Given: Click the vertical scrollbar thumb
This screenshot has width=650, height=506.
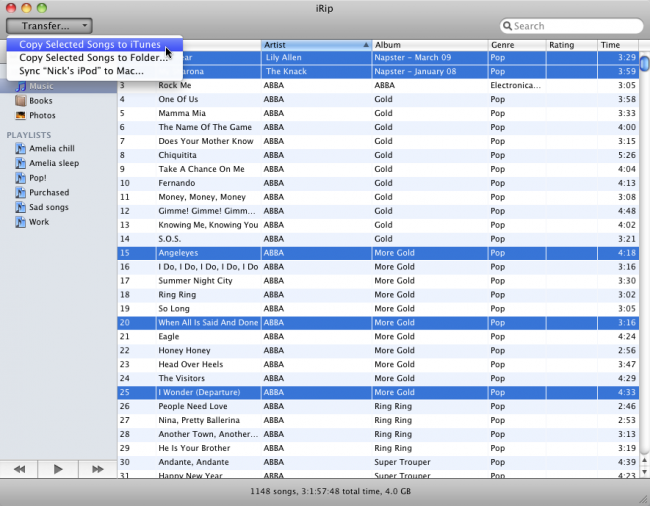Looking at the screenshot, I should coord(645,63).
